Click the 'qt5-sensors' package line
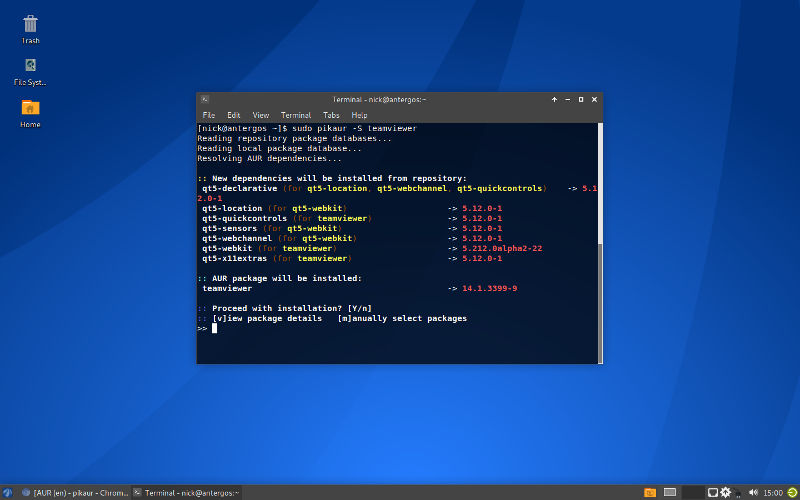 [352, 228]
